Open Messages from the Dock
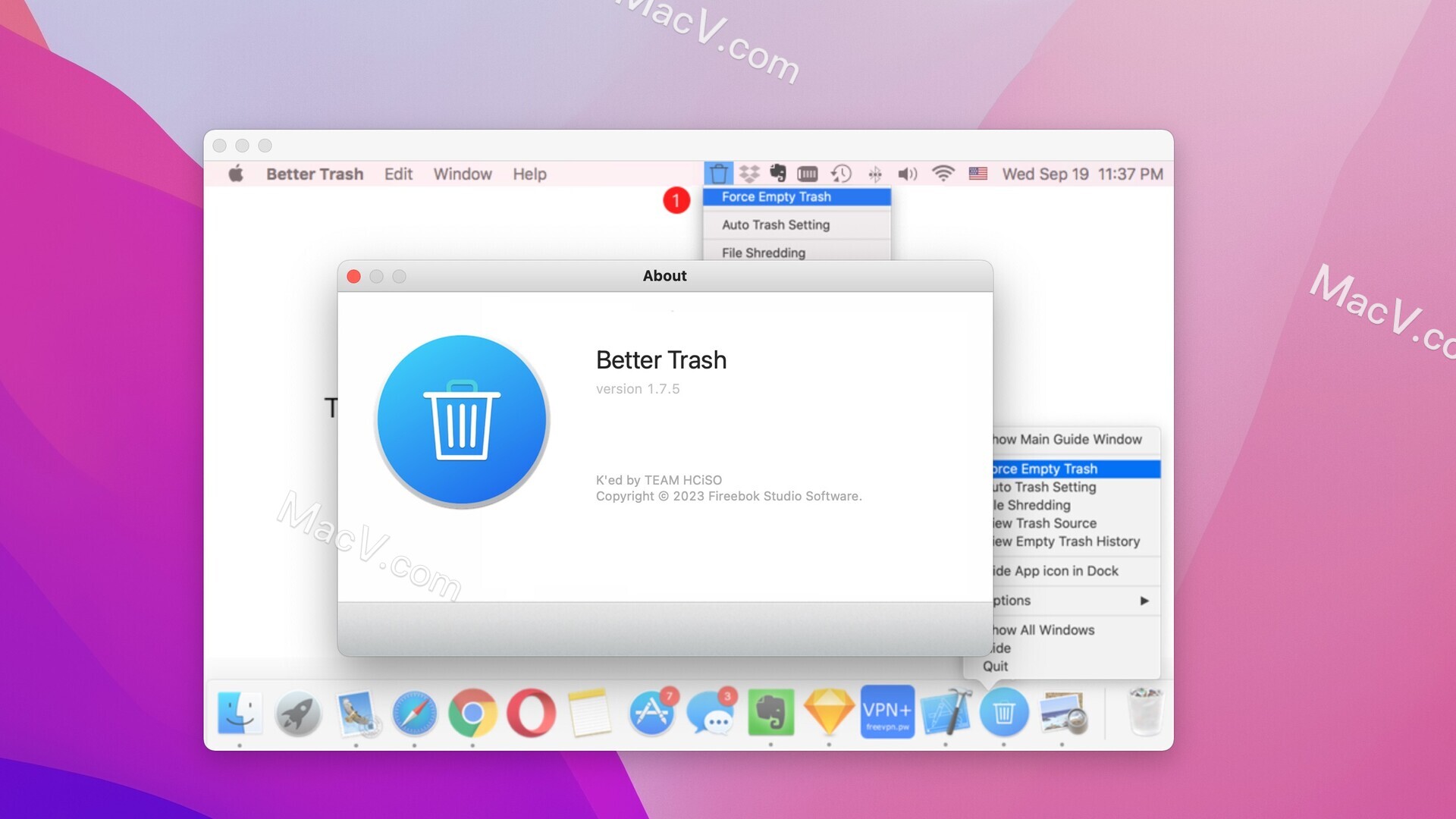The height and width of the screenshot is (819, 1456). (x=711, y=713)
